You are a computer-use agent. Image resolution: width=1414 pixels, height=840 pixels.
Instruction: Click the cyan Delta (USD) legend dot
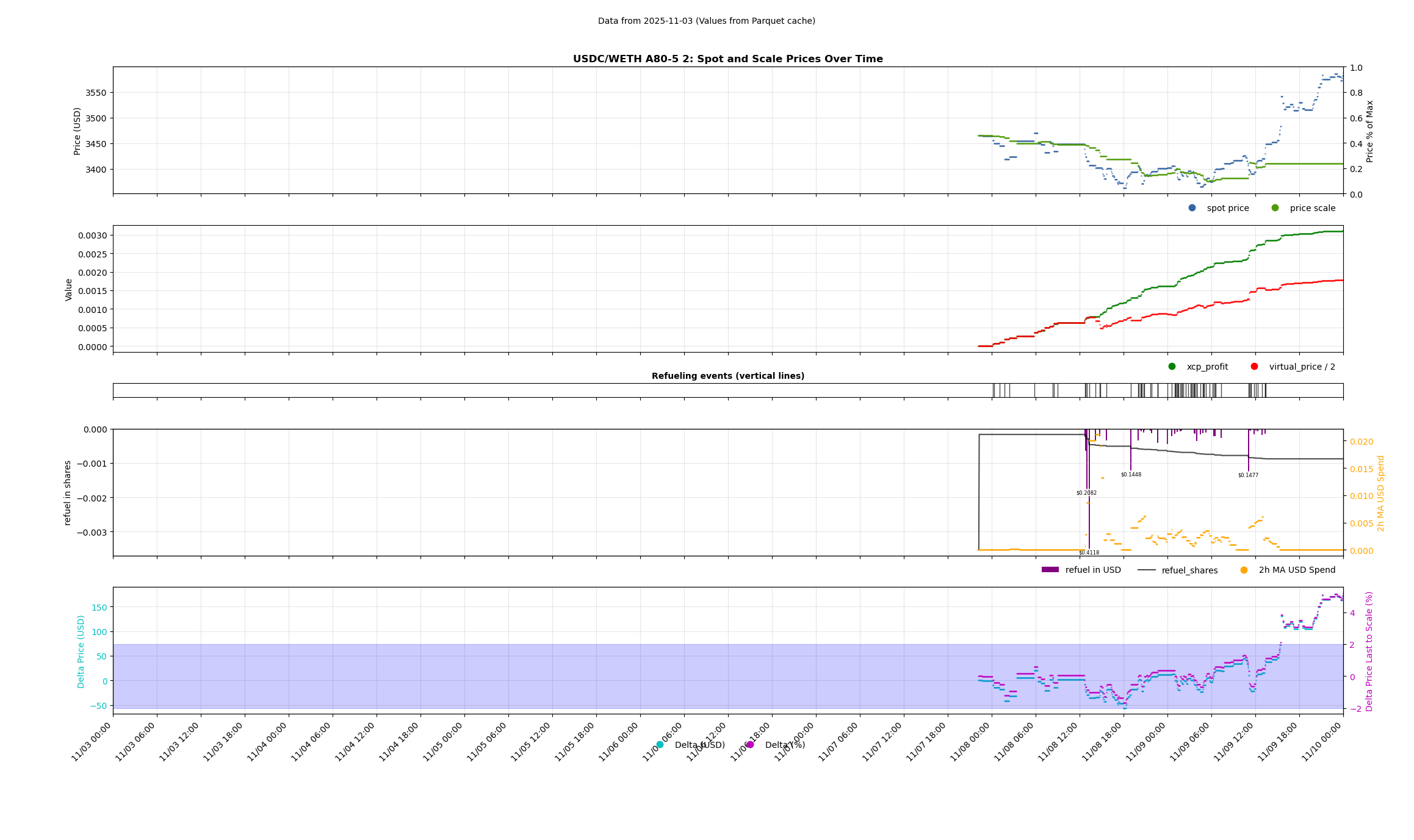[x=660, y=745]
